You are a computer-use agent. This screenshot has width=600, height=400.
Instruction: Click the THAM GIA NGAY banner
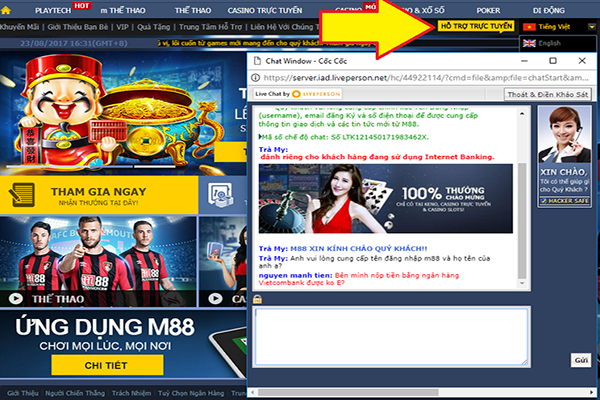pyautogui.click(x=99, y=195)
